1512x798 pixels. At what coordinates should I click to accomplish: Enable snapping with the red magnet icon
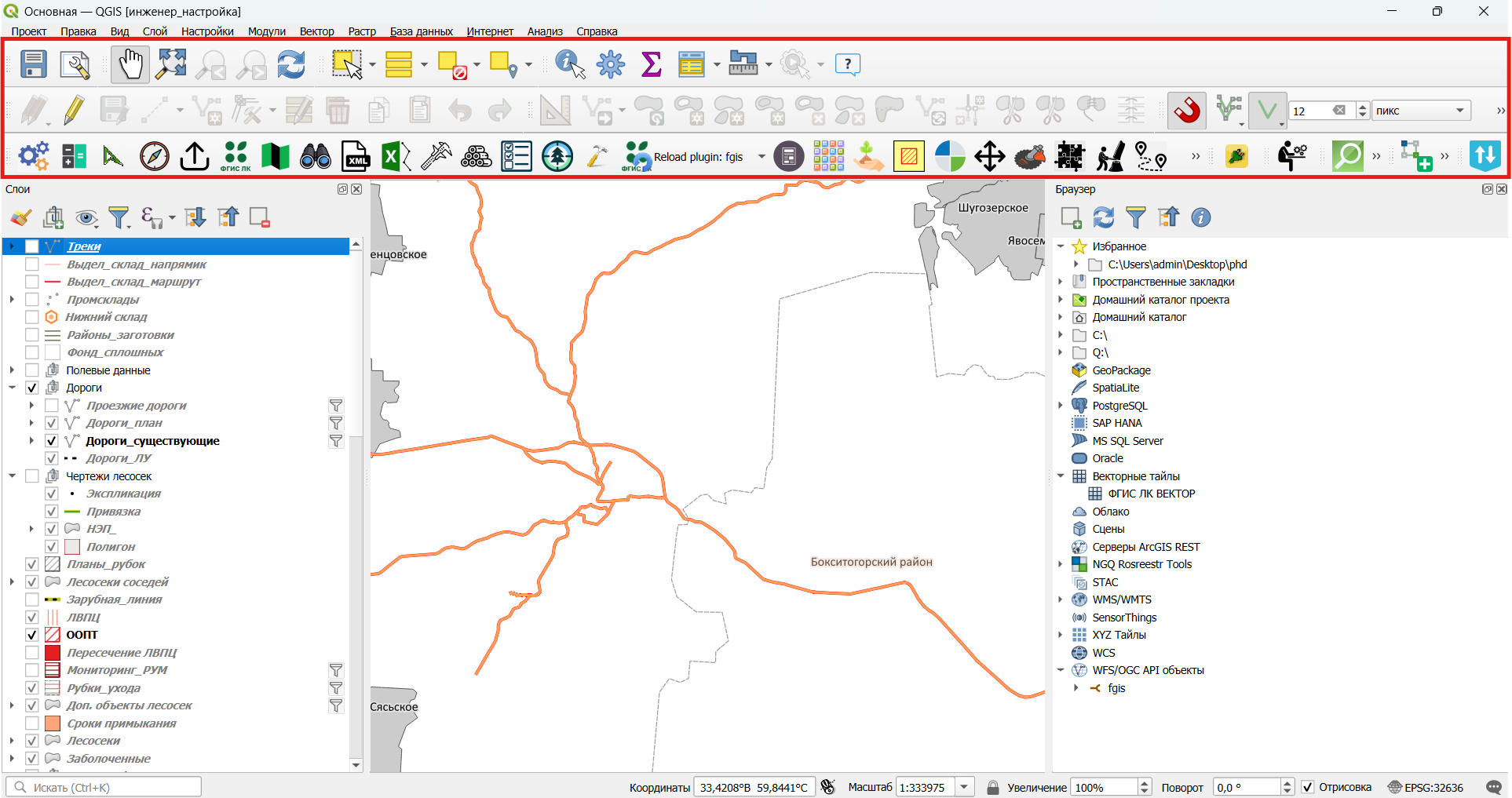pos(1187,111)
